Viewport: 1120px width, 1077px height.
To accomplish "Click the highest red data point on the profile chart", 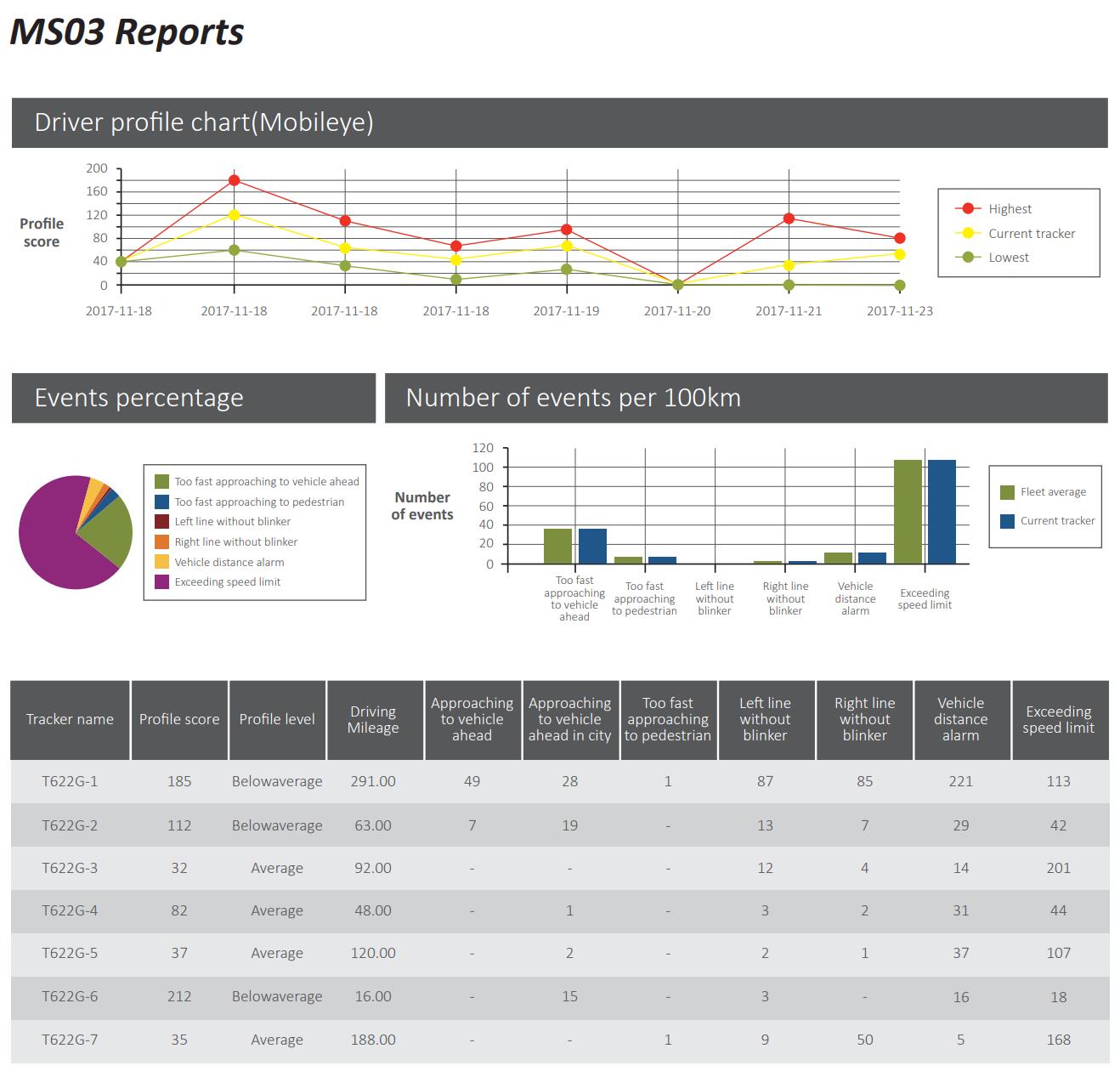I will (x=234, y=180).
